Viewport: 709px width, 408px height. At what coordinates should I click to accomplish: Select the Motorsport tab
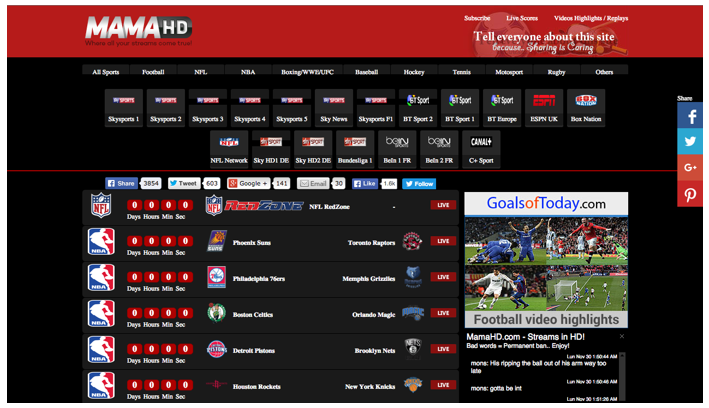tap(509, 72)
